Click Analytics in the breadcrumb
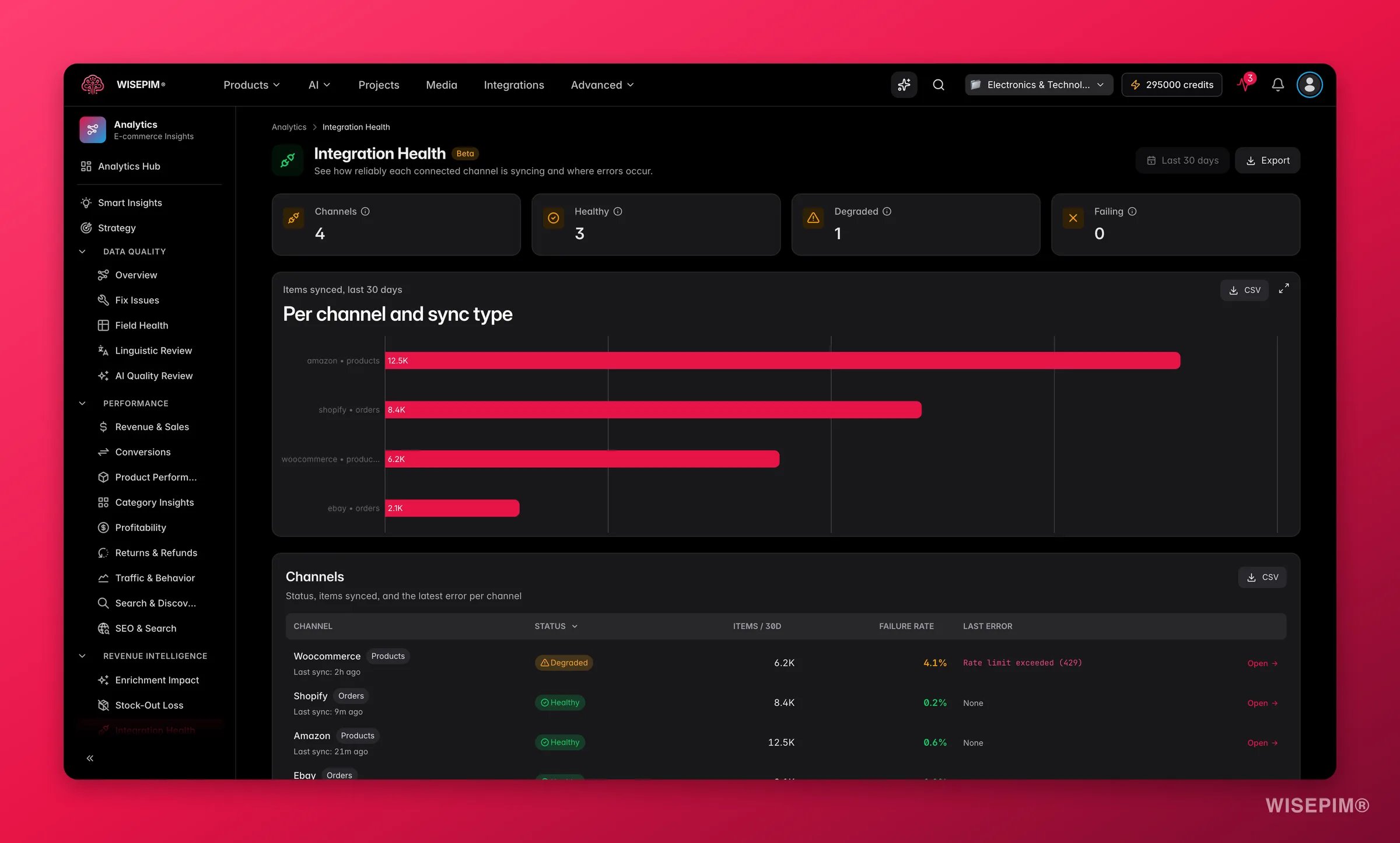 (289, 127)
